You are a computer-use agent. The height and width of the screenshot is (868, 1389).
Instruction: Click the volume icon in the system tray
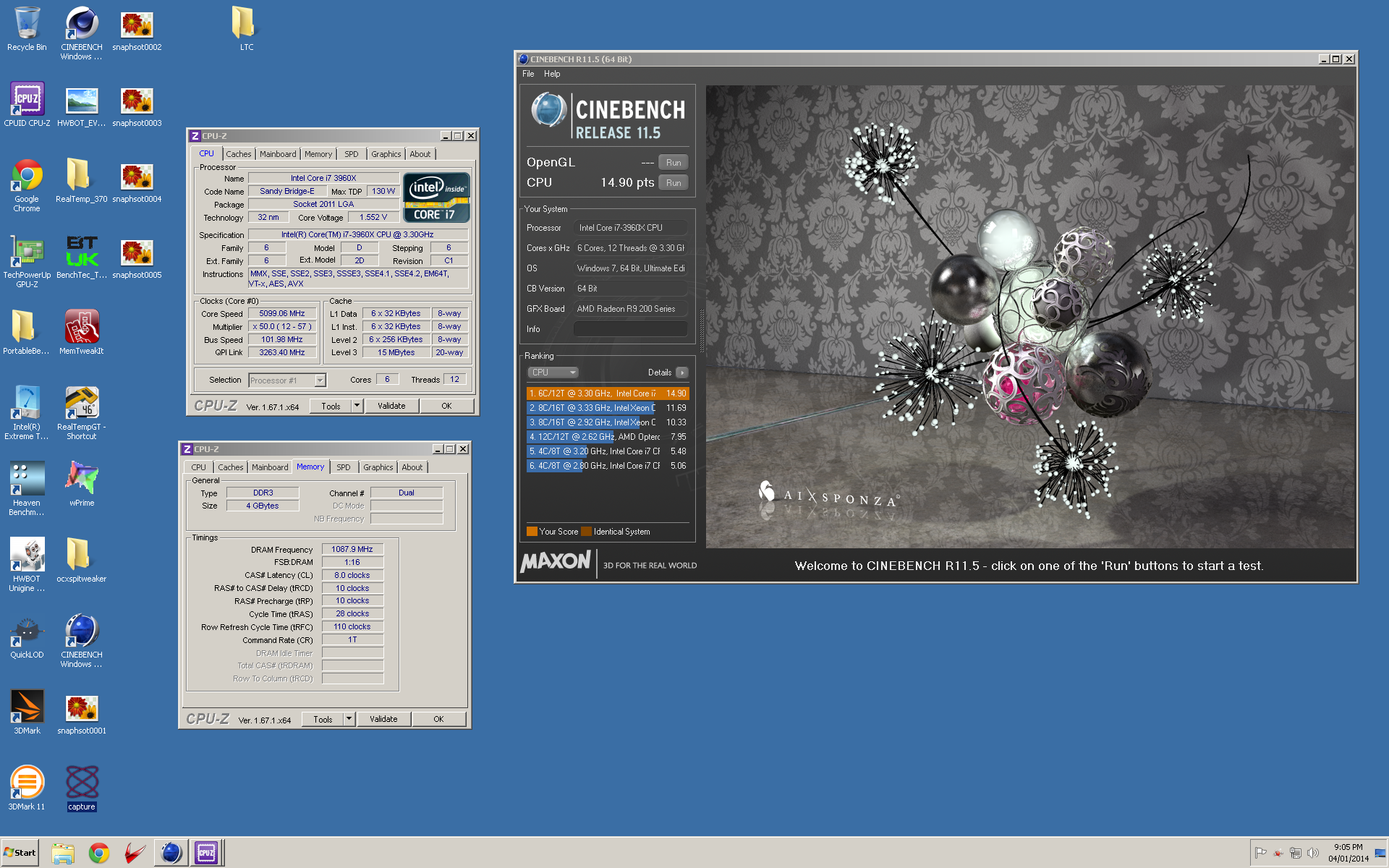(1312, 853)
